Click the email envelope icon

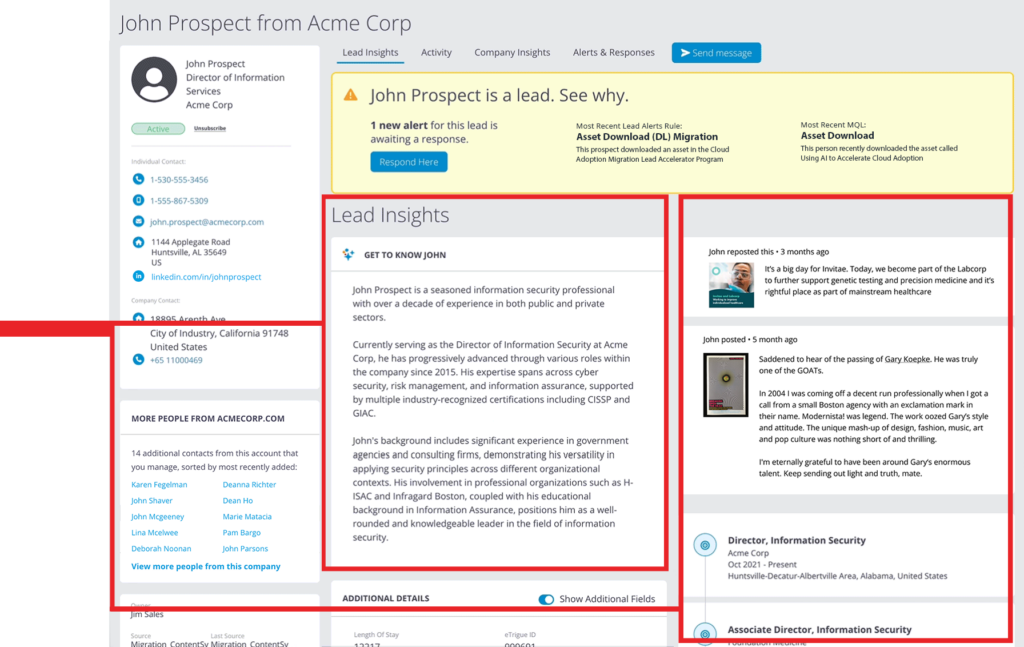(x=138, y=221)
